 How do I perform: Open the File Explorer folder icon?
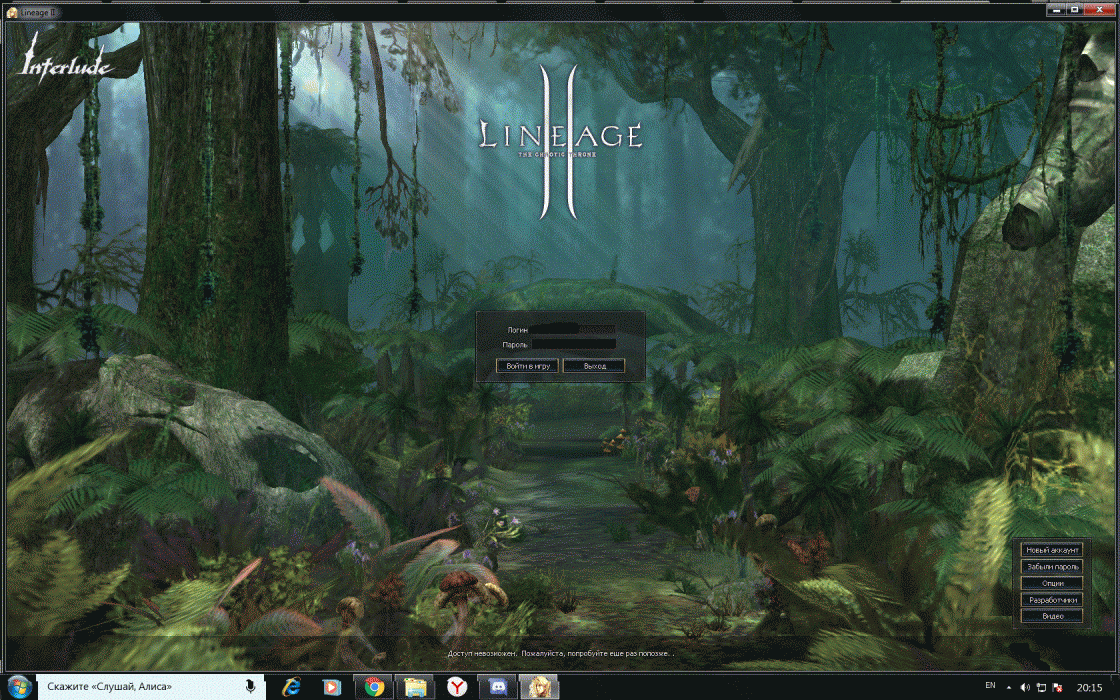(x=416, y=687)
